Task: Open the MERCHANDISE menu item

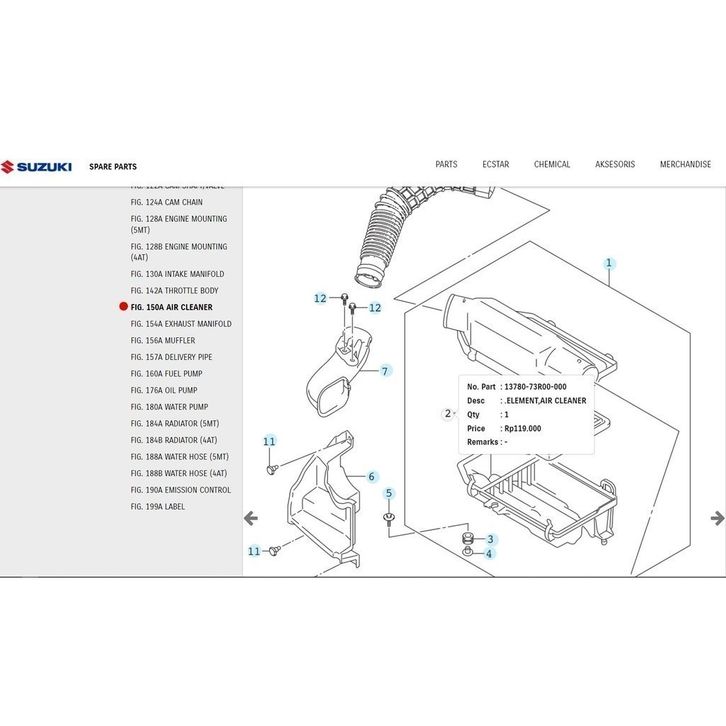Action: [685, 165]
